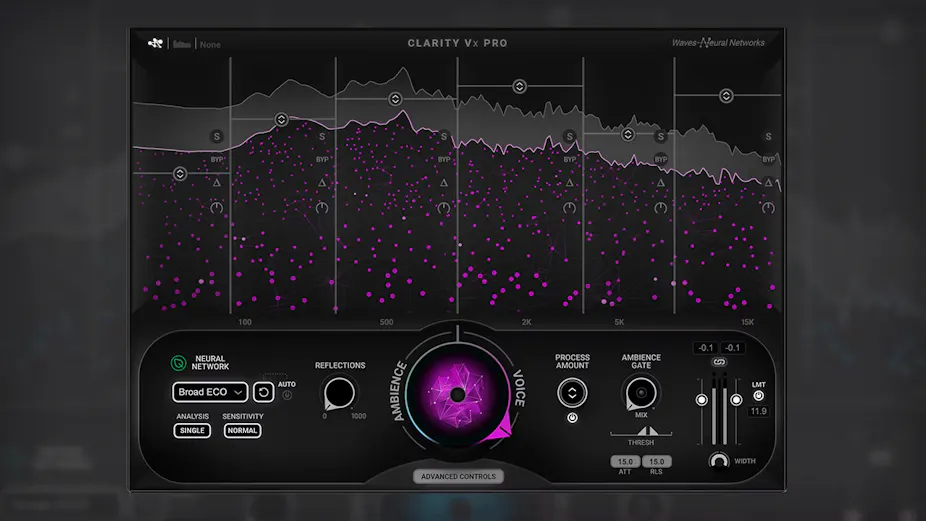Solo the 5K band
This screenshot has width=926, height=521.
[x=661, y=136]
